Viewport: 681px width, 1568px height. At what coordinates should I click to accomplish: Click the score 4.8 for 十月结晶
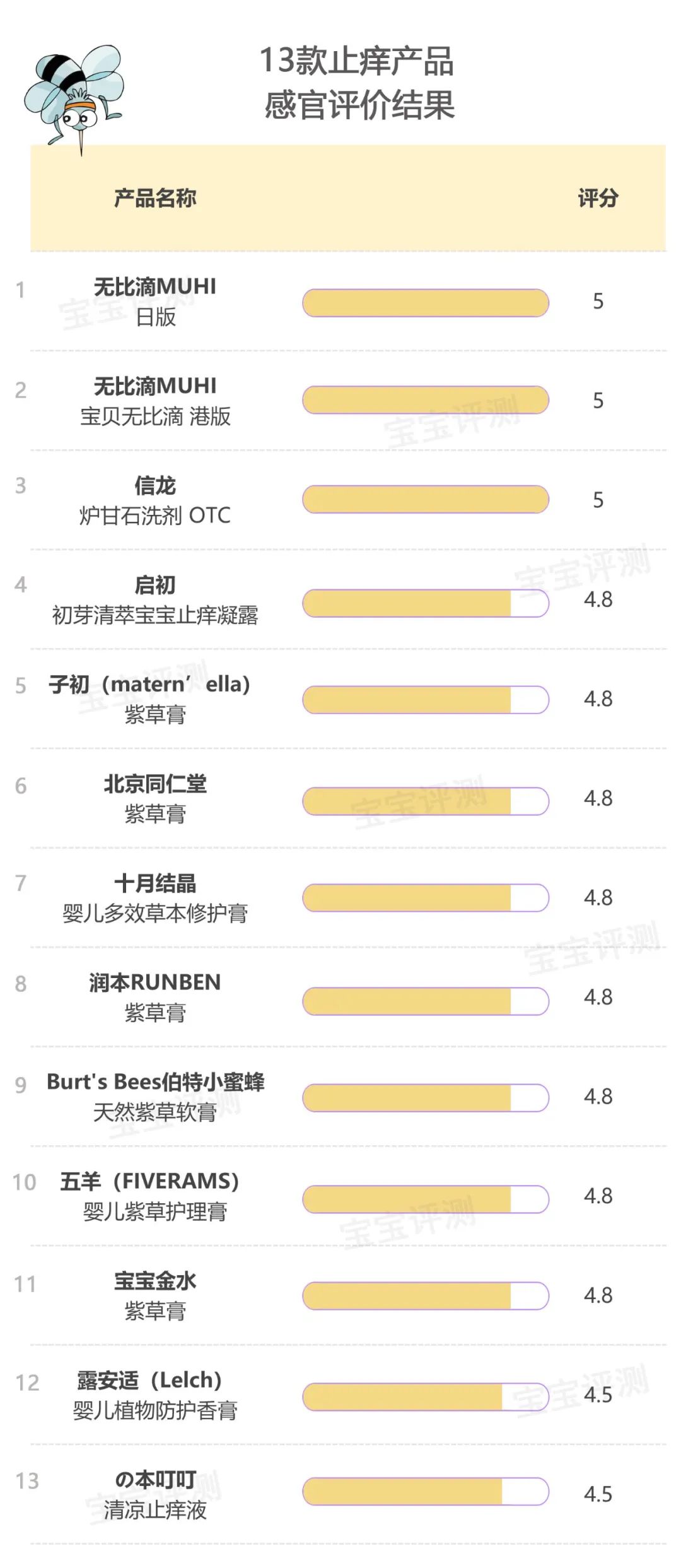coord(598,897)
